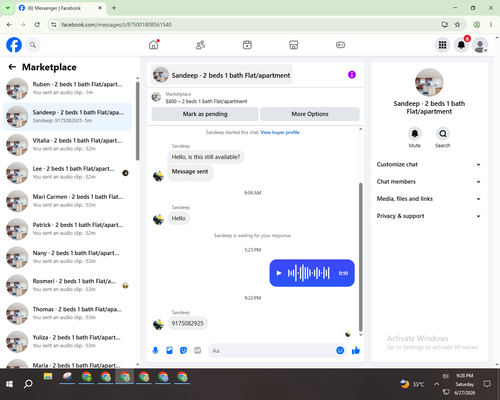Open Rosmeri's conversation in the list
Viewport: 500px width, 400px height.
coord(67,285)
